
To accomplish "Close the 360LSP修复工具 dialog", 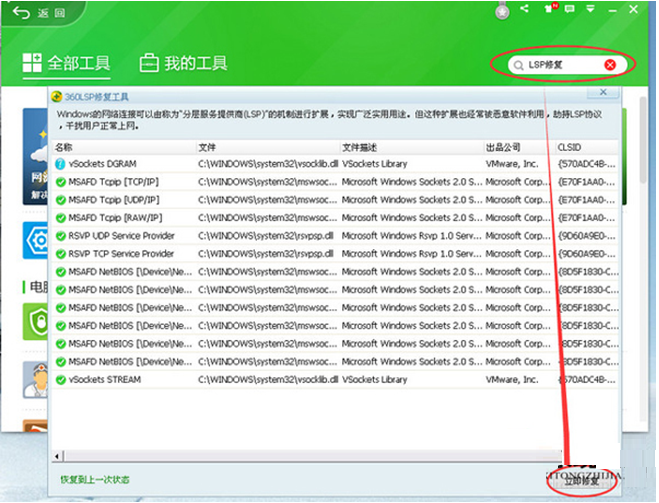I will click(603, 92).
